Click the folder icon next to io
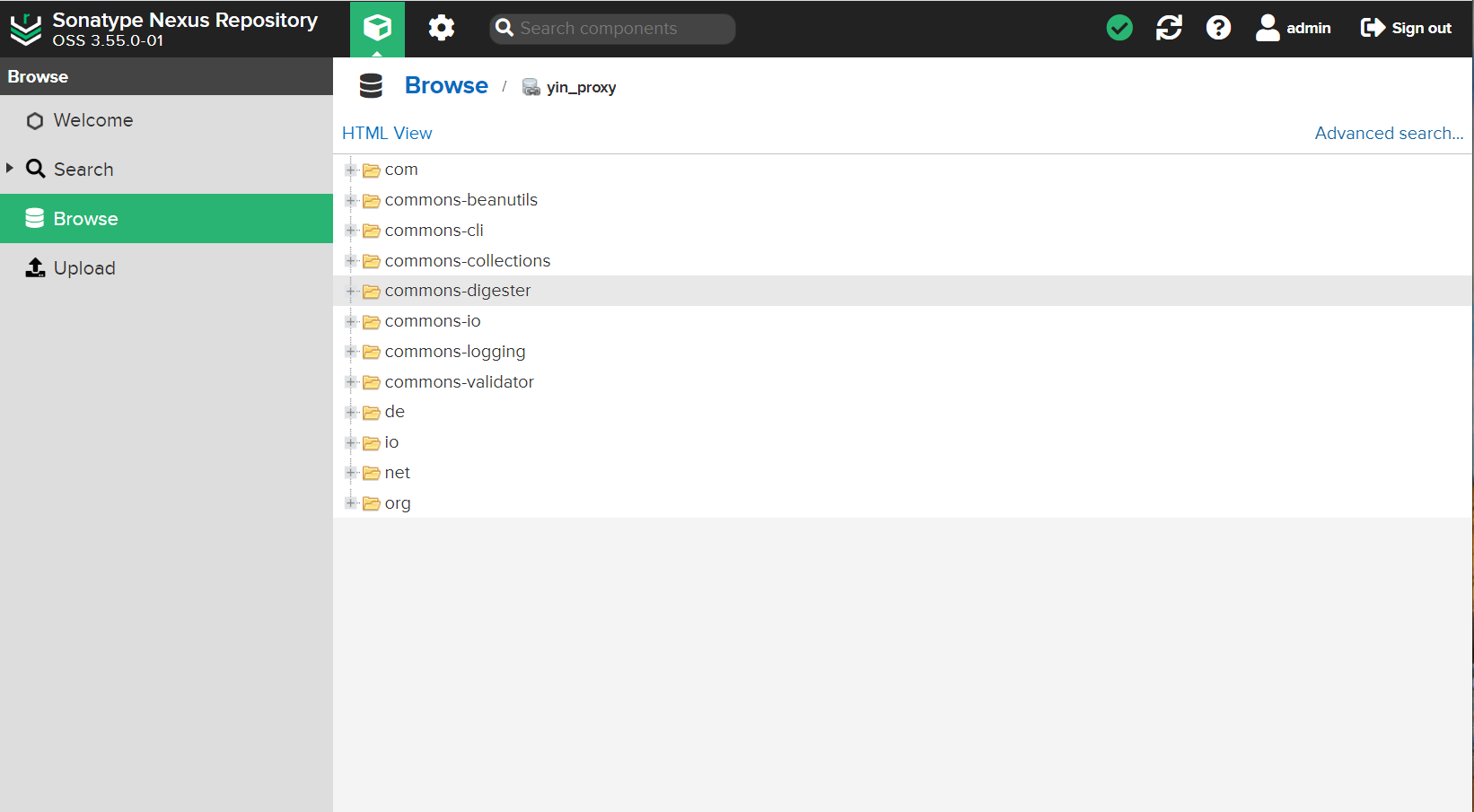 371,443
